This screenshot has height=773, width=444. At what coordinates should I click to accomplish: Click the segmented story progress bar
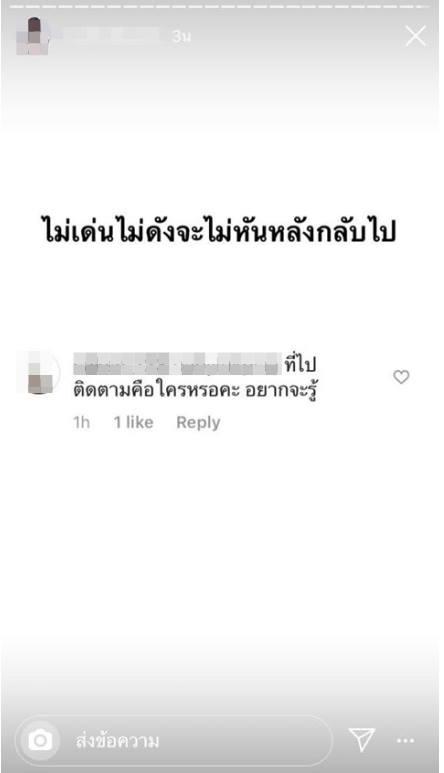coord(220,6)
